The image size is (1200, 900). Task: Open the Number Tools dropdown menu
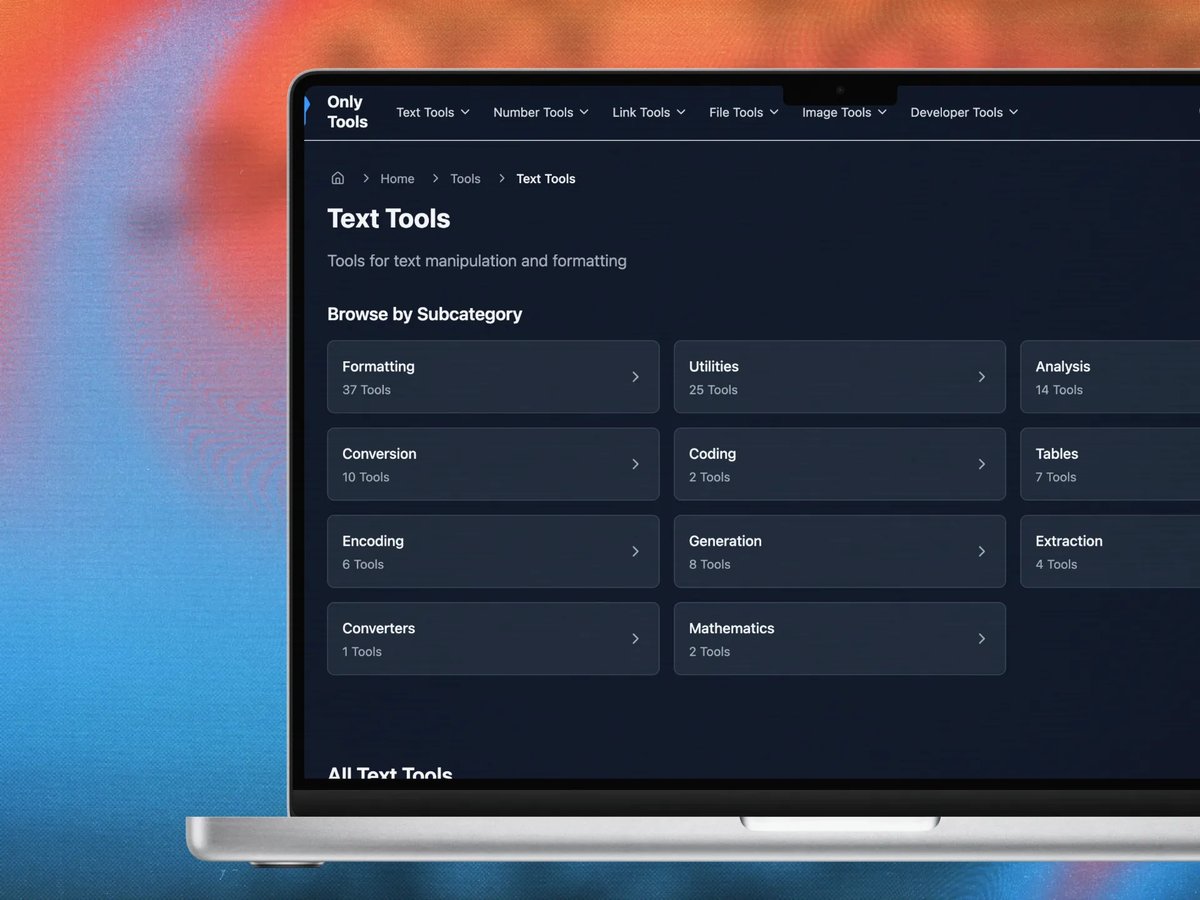click(x=541, y=113)
